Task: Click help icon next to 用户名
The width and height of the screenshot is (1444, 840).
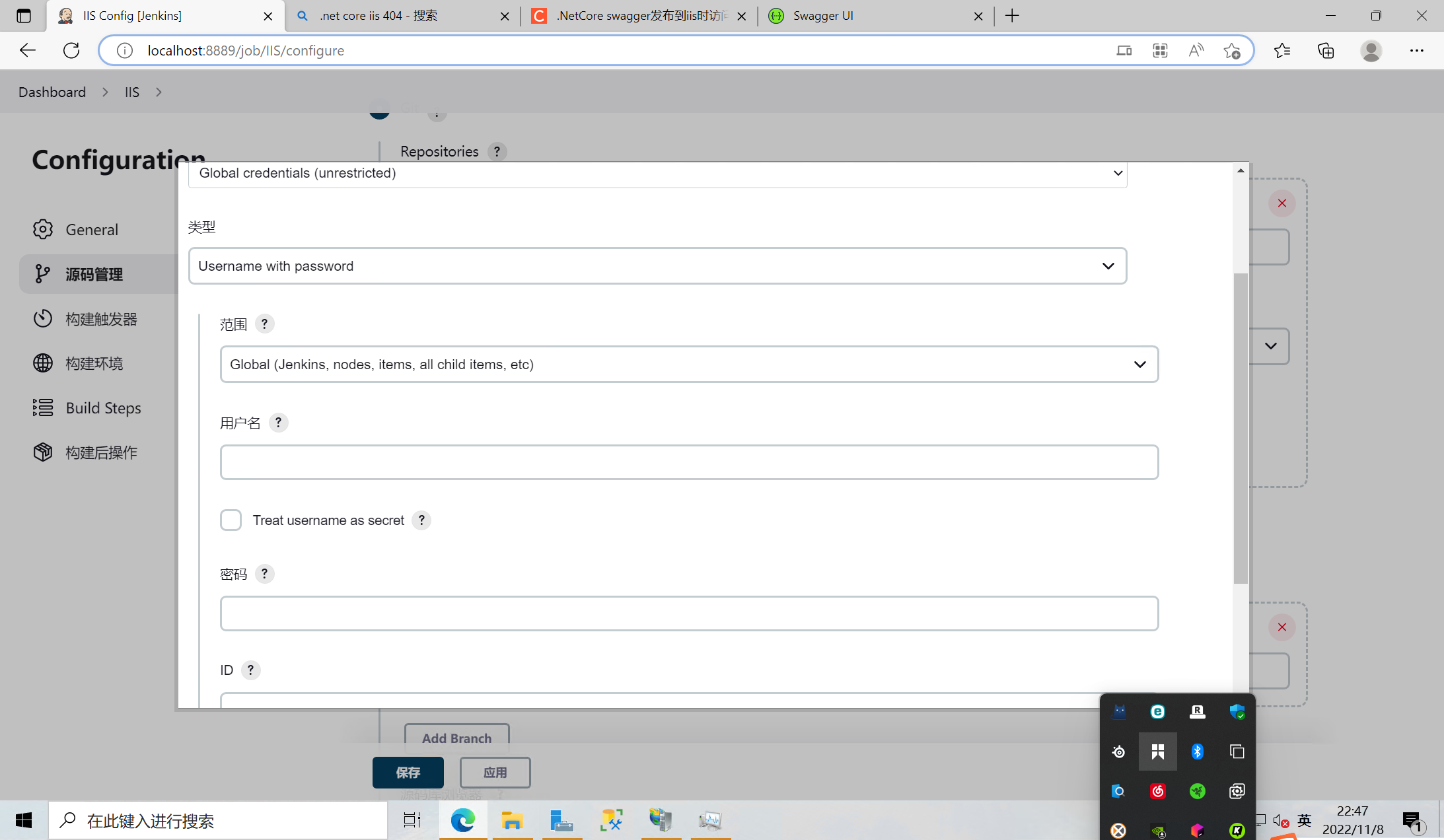Action: point(278,423)
